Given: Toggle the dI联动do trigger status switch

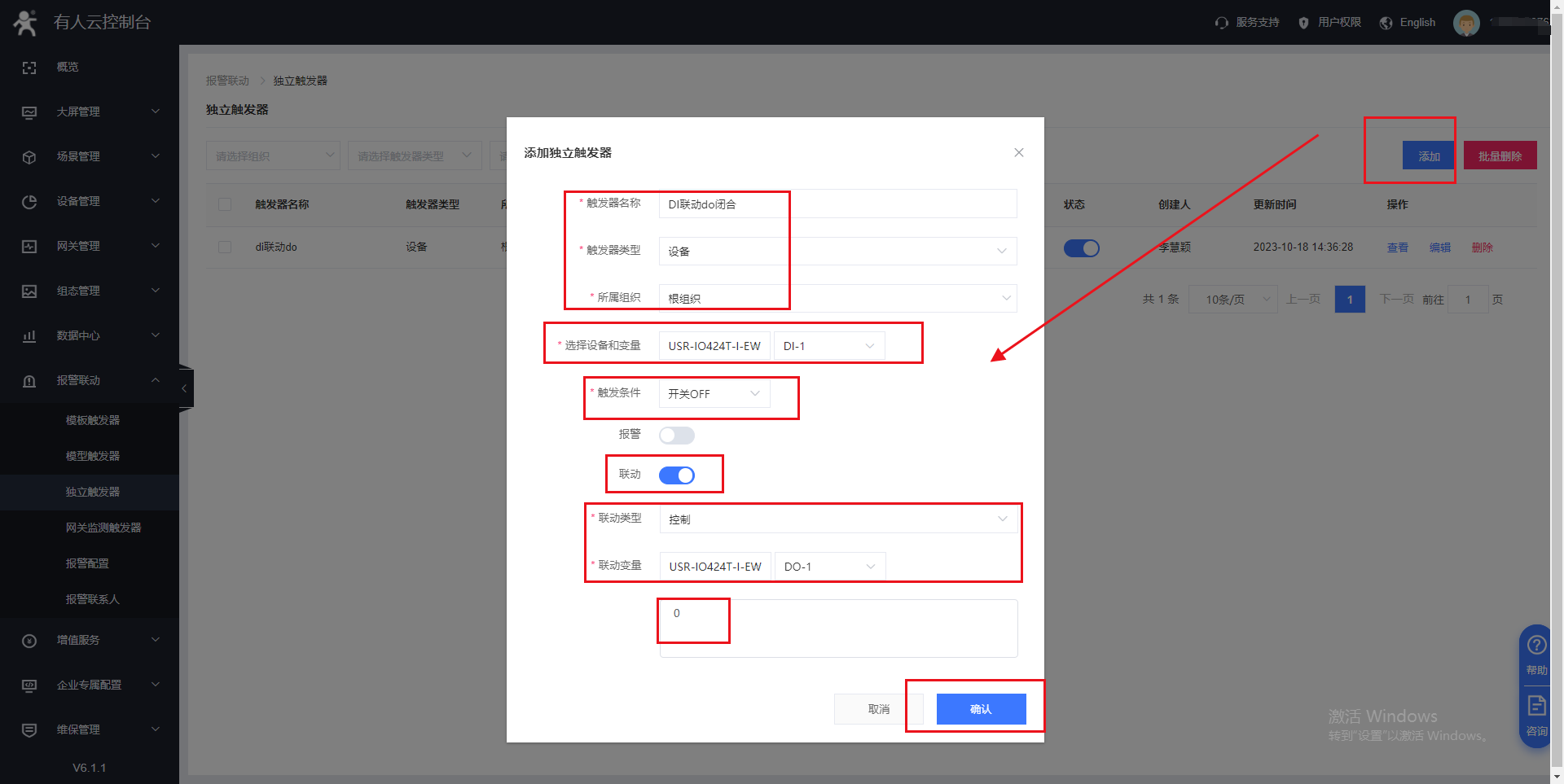Looking at the screenshot, I should click(1082, 248).
